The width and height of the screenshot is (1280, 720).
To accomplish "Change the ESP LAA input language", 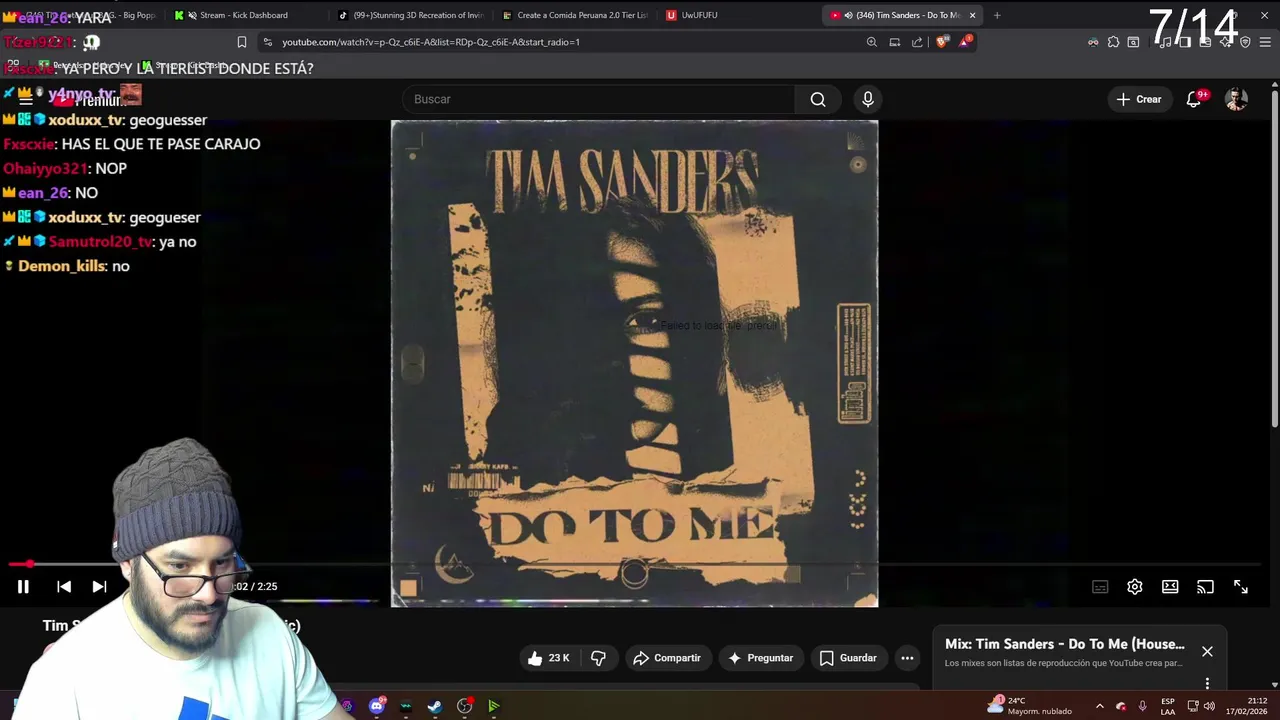I will click(1168, 706).
